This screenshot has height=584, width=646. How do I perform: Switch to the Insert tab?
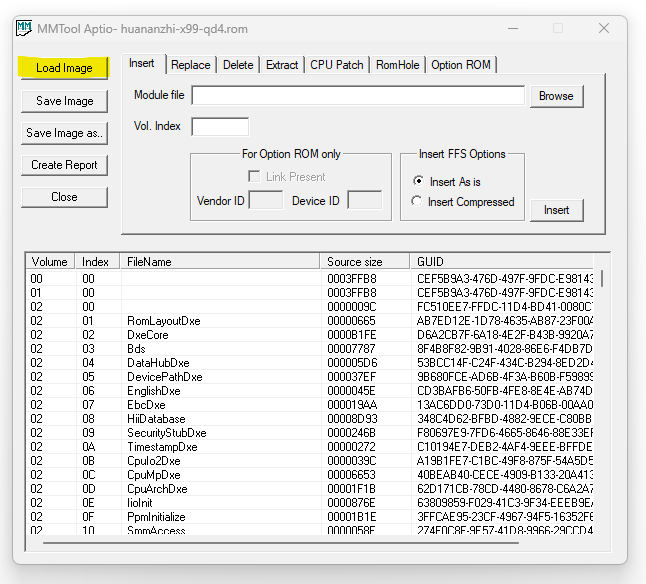click(x=142, y=63)
